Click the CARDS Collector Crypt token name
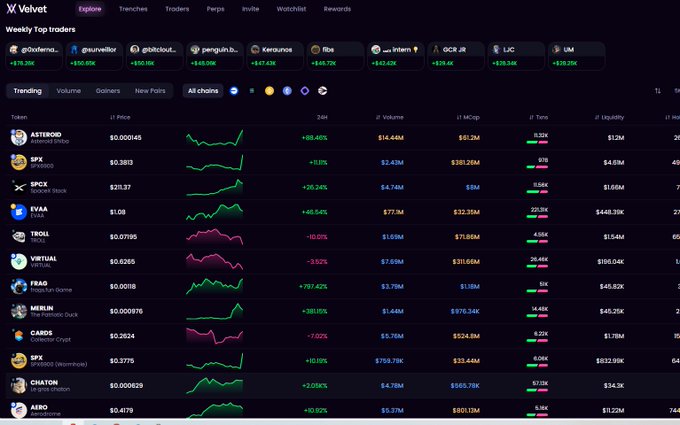The image size is (680, 425). (x=50, y=336)
